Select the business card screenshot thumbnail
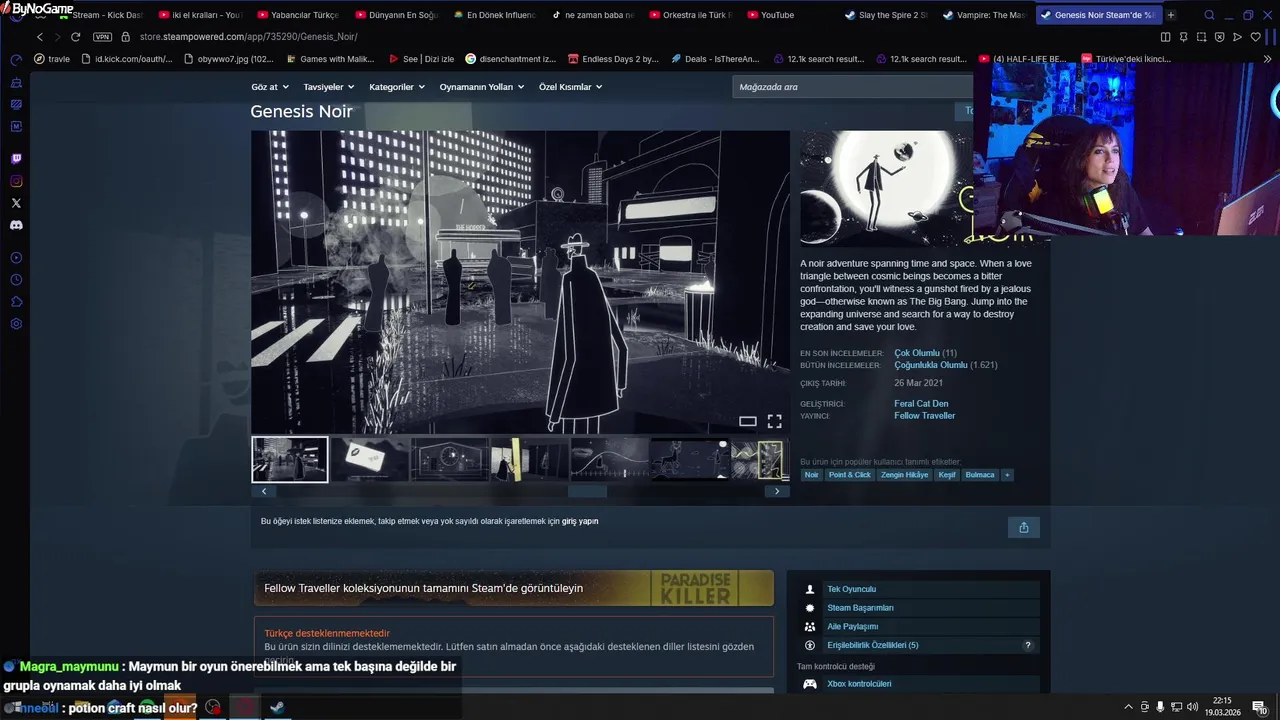The width and height of the screenshot is (1280, 720). point(370,459)
